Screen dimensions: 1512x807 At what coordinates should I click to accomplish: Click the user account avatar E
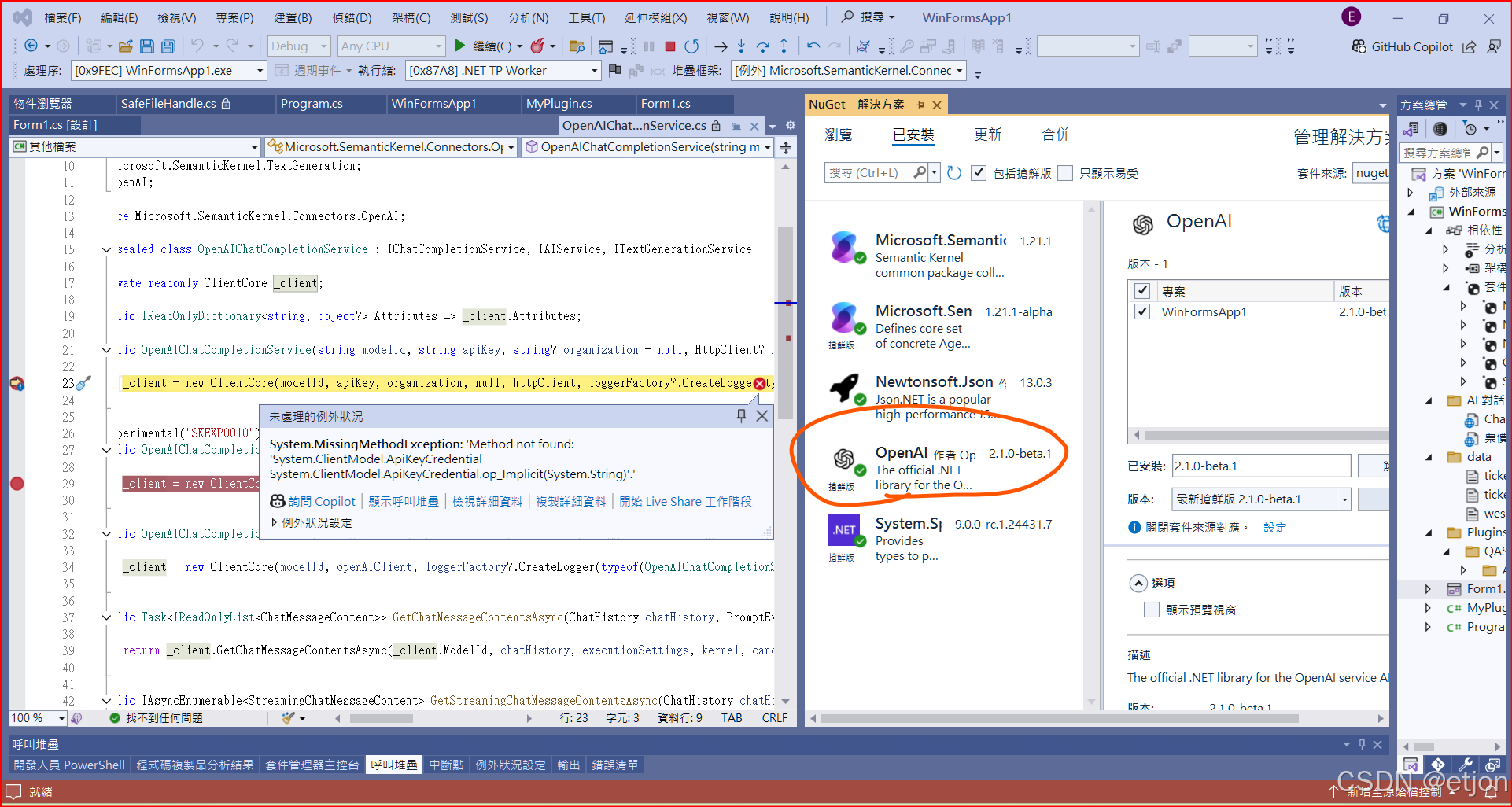click(x=1352, y=17)
